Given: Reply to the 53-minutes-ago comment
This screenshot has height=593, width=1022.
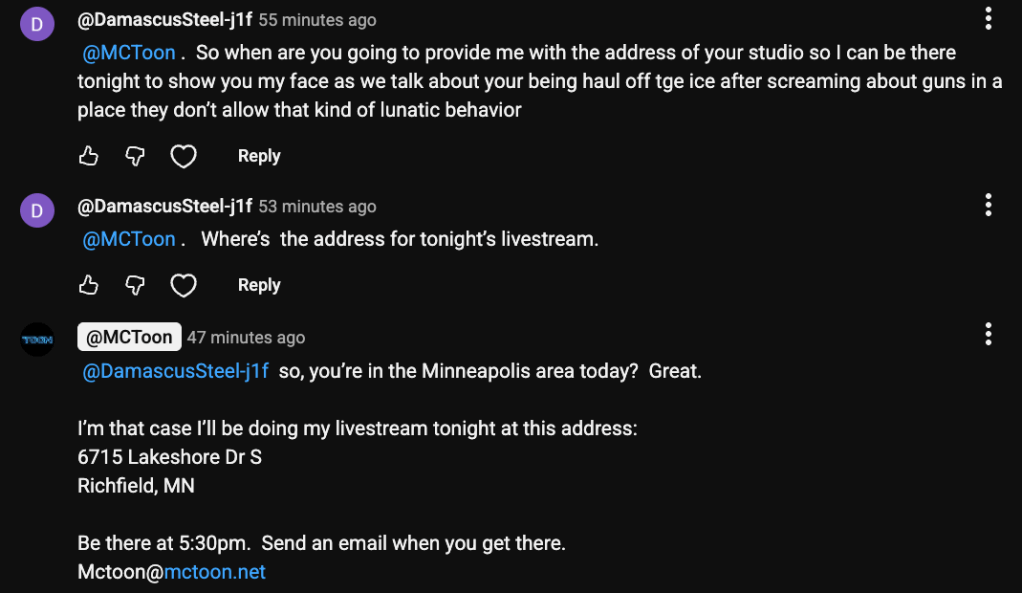Looking at the screenshot, I should pos(259,285).
